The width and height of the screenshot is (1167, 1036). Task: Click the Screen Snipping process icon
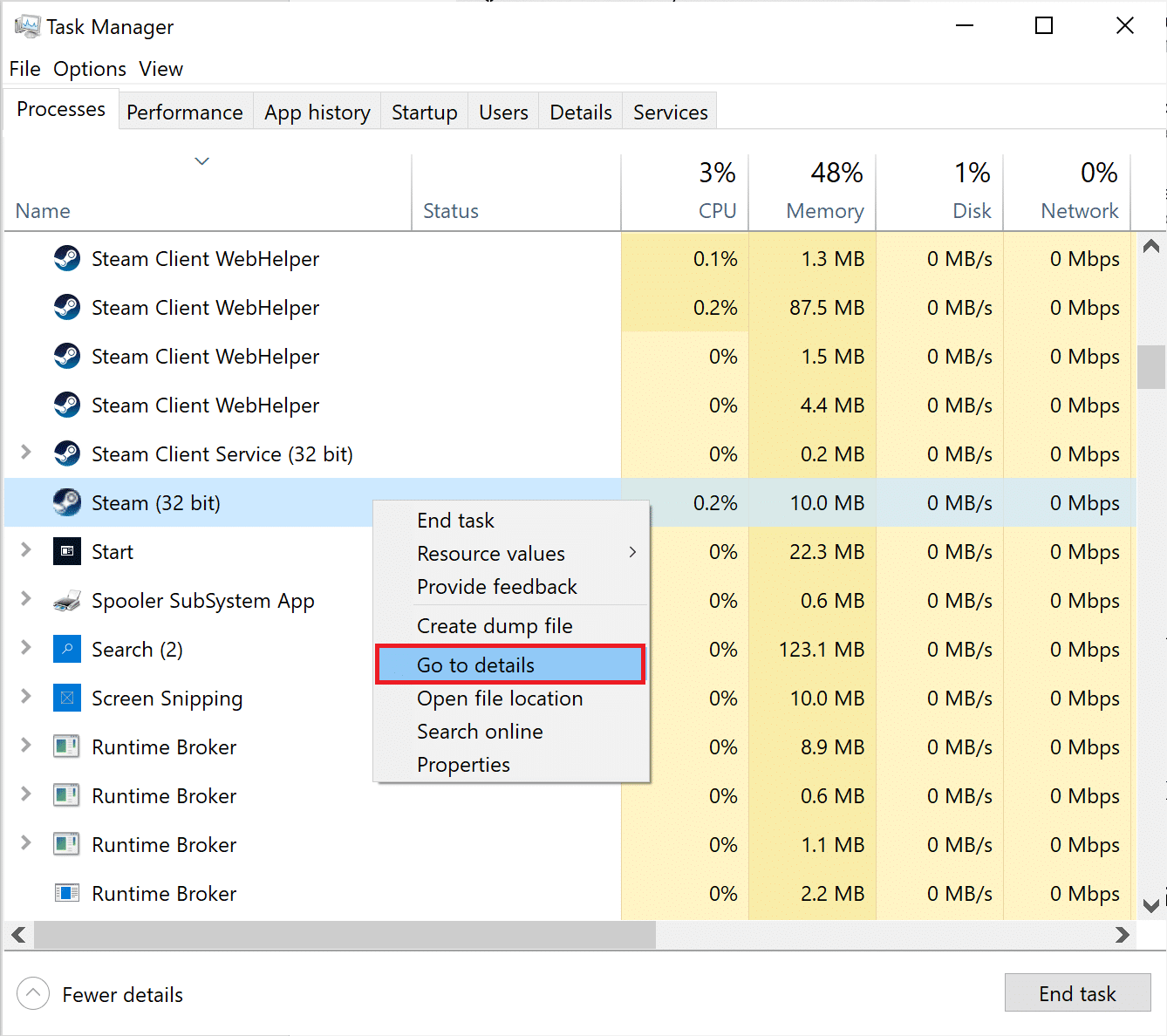[67, 699]
